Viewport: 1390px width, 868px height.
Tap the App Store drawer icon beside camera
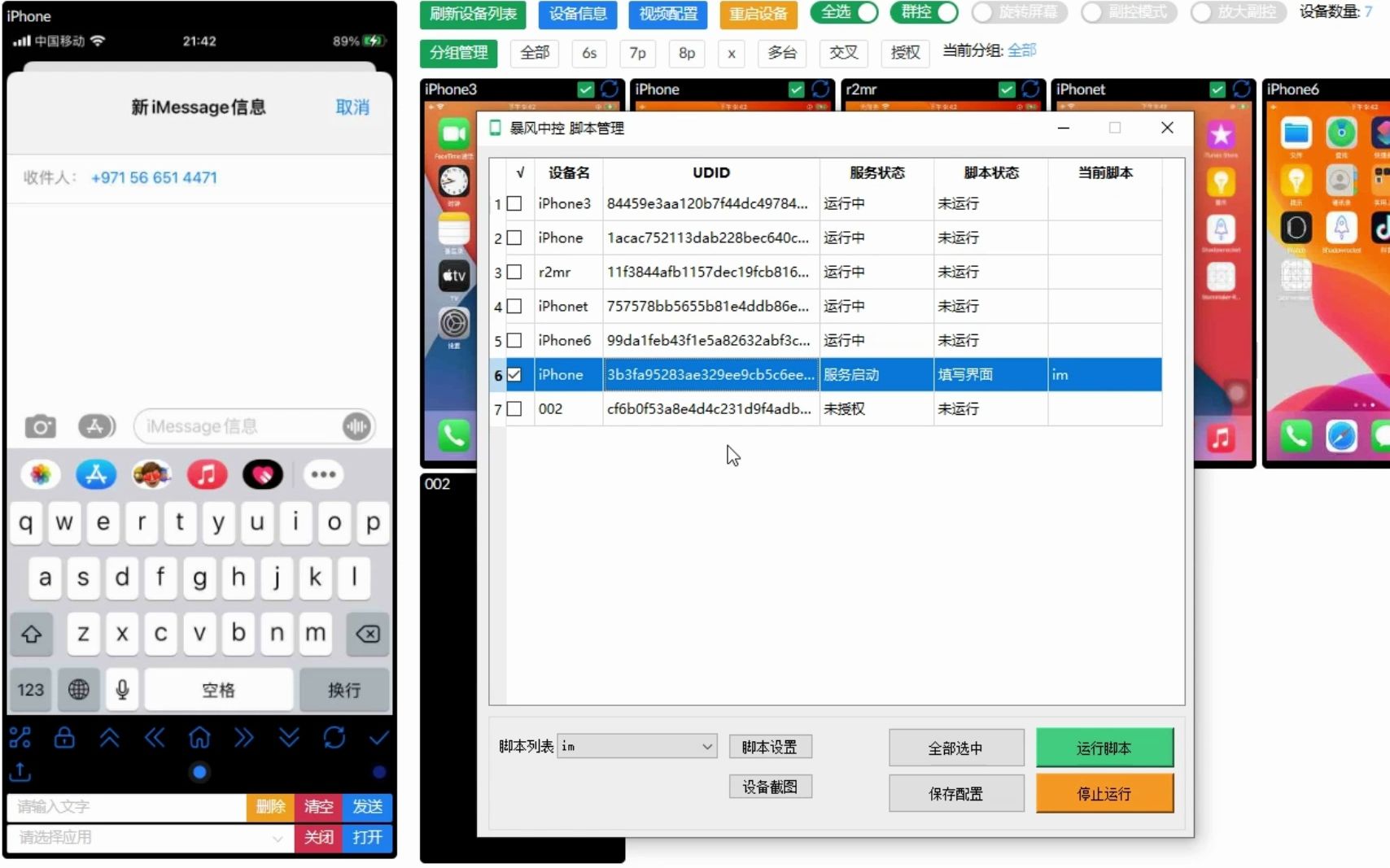(96, 426)
